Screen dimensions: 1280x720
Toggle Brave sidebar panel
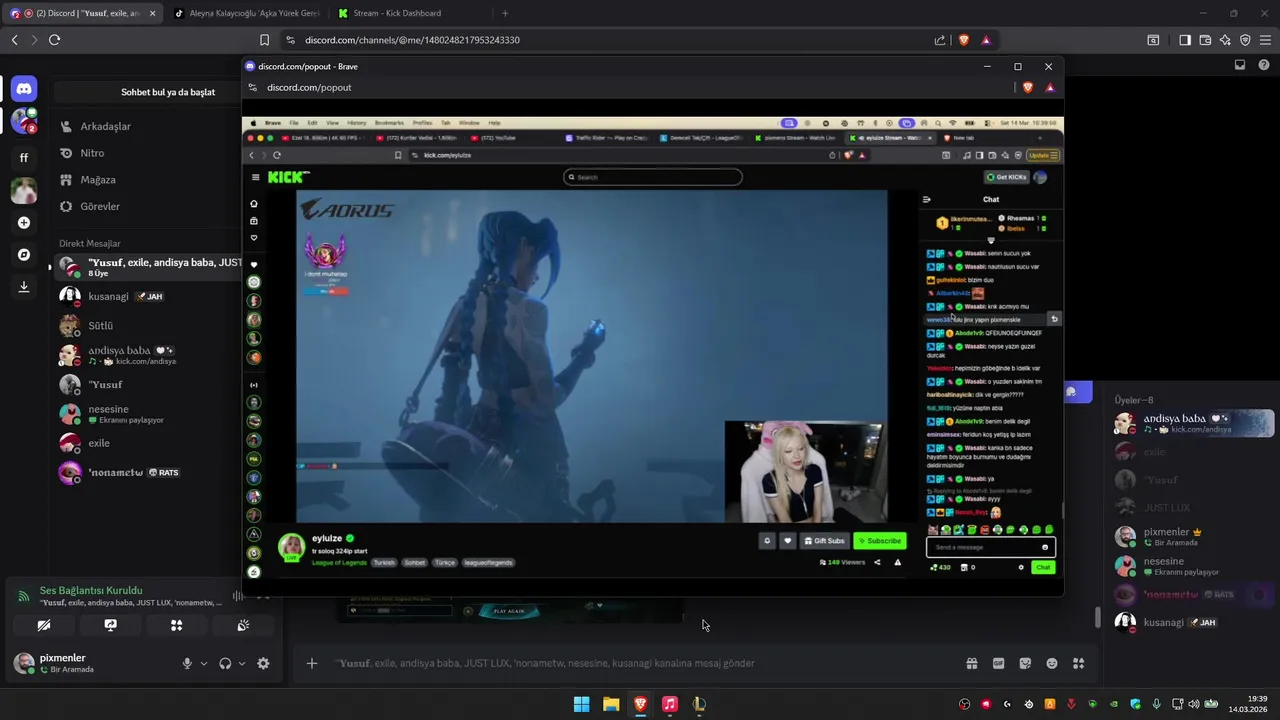coord(1185,40)
